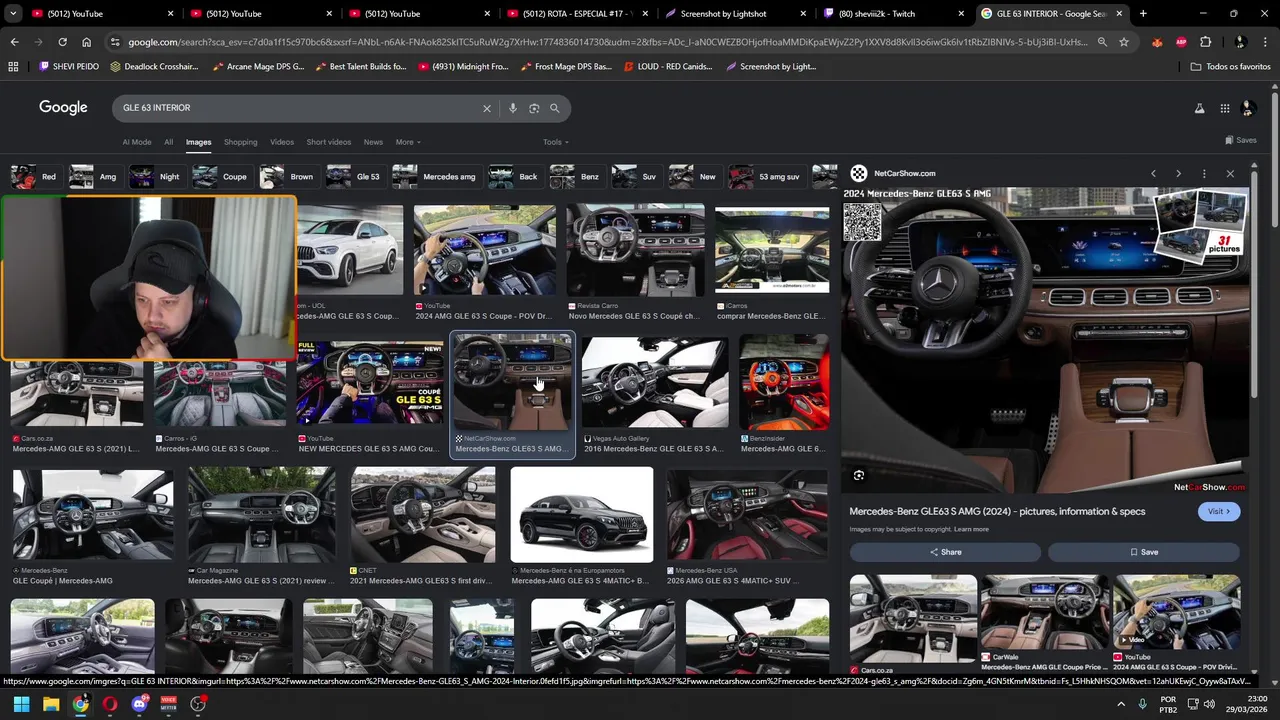Search inside image with the Lens icon on preview
This screenshot has height=720, width=1280.
(x=859, y=475)
